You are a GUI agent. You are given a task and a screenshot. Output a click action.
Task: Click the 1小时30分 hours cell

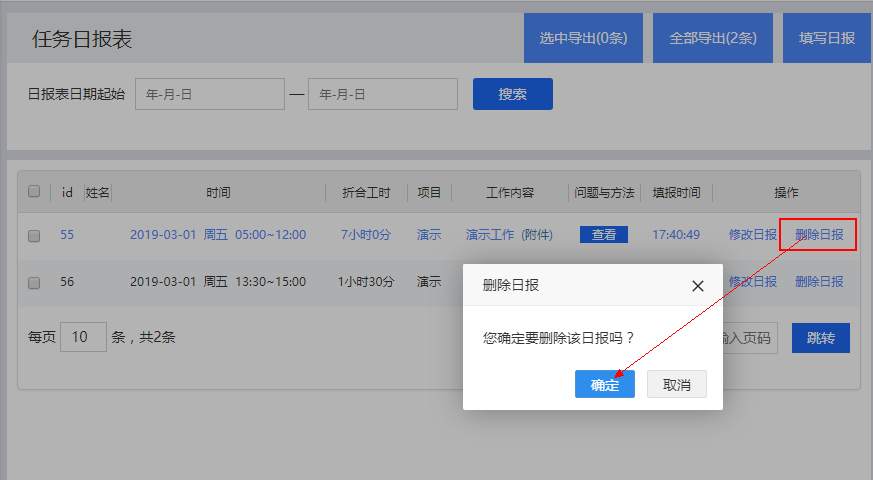pyautogui.click(x=366, y=282)
